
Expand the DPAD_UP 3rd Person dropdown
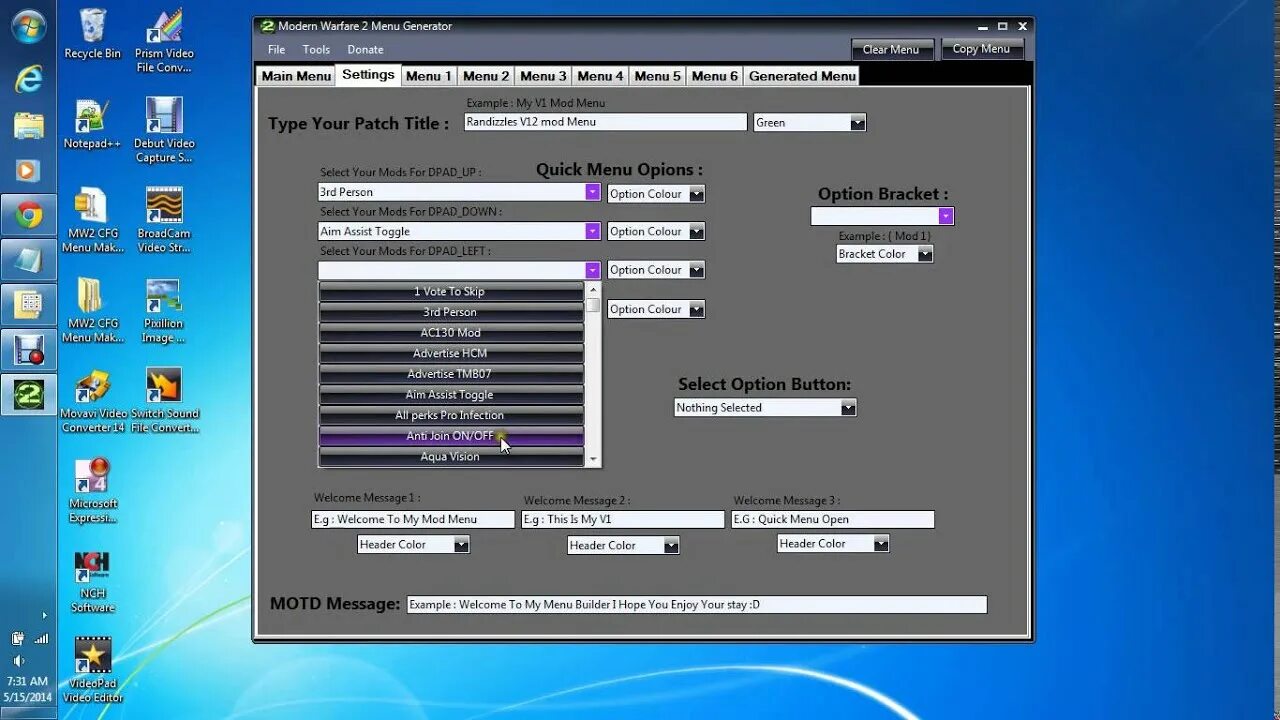click(592, 192)
